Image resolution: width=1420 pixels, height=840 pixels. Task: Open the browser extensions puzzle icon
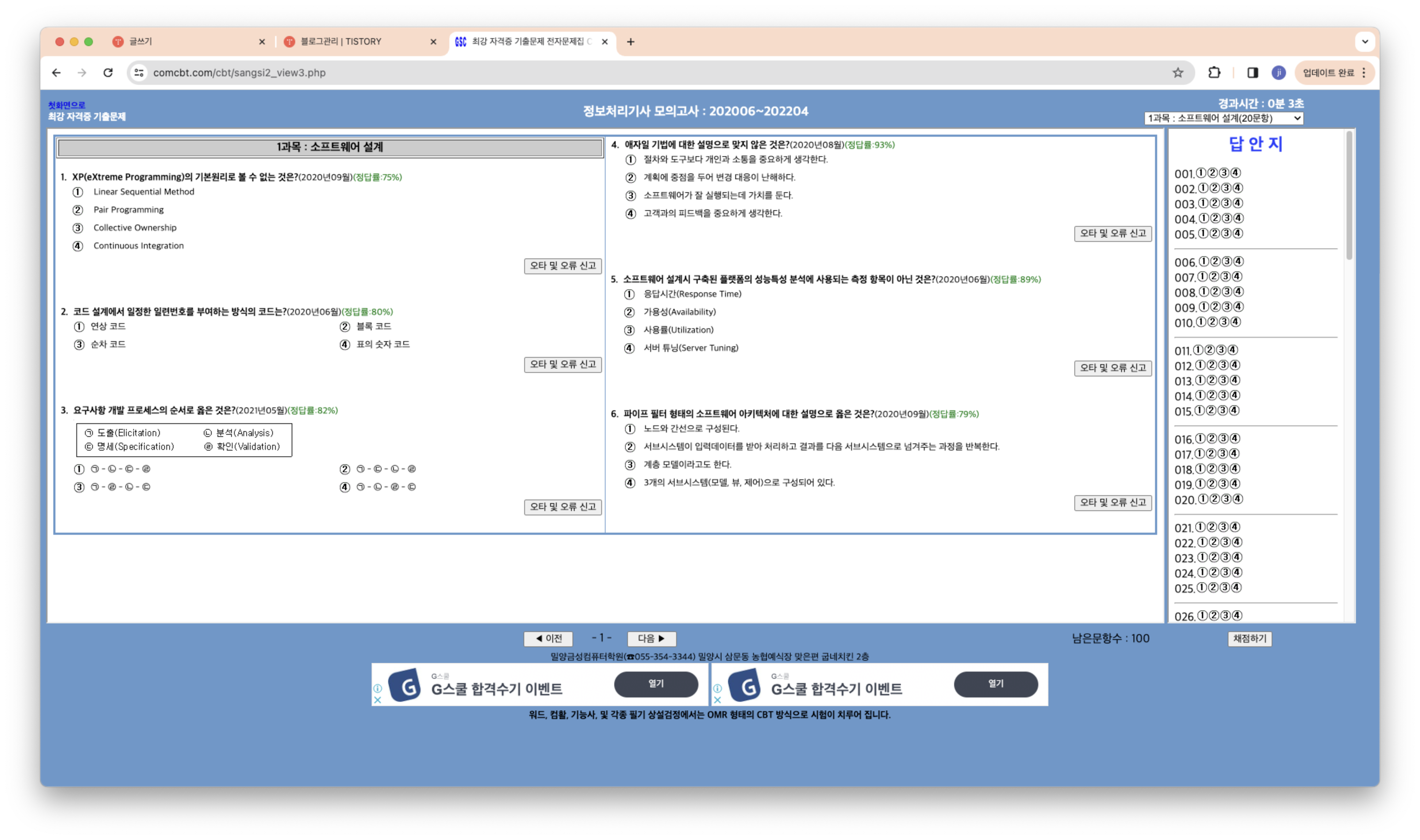point(1214,72)
